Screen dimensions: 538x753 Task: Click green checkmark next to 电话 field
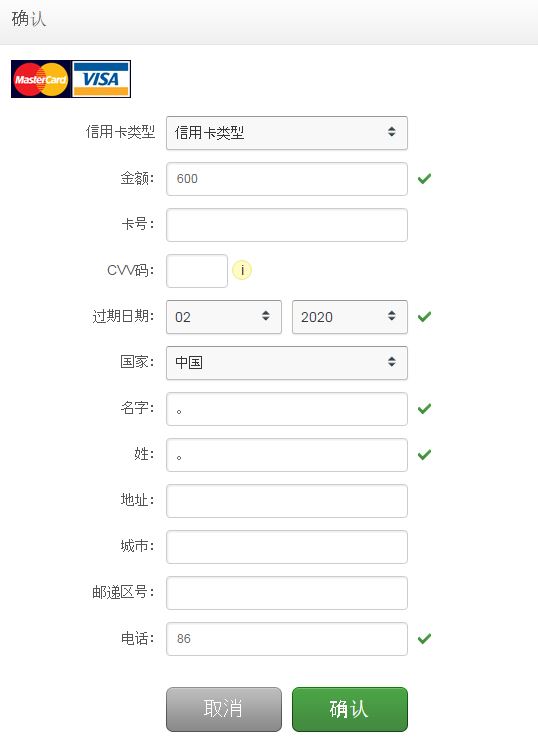424,639
